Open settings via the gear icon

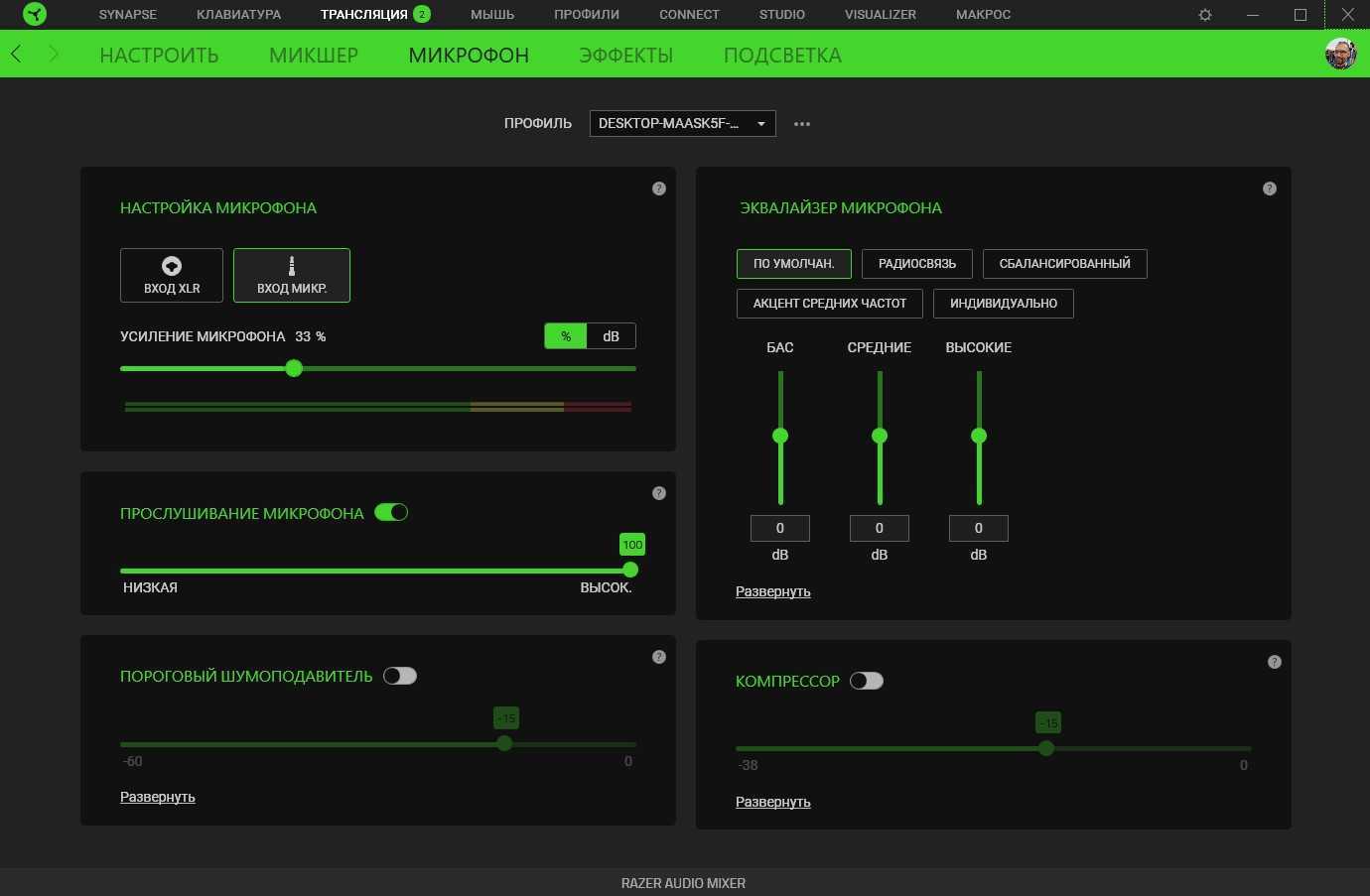coord(1205,15)
